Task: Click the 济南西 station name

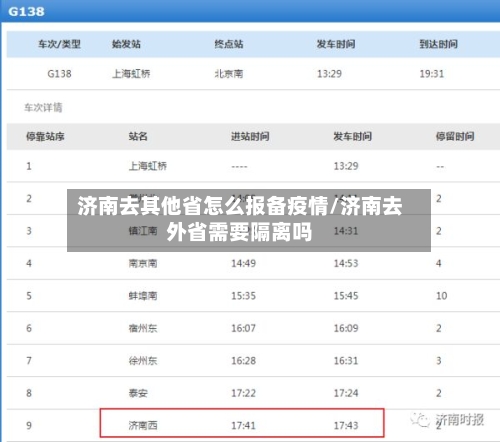Action: (143, 425)
